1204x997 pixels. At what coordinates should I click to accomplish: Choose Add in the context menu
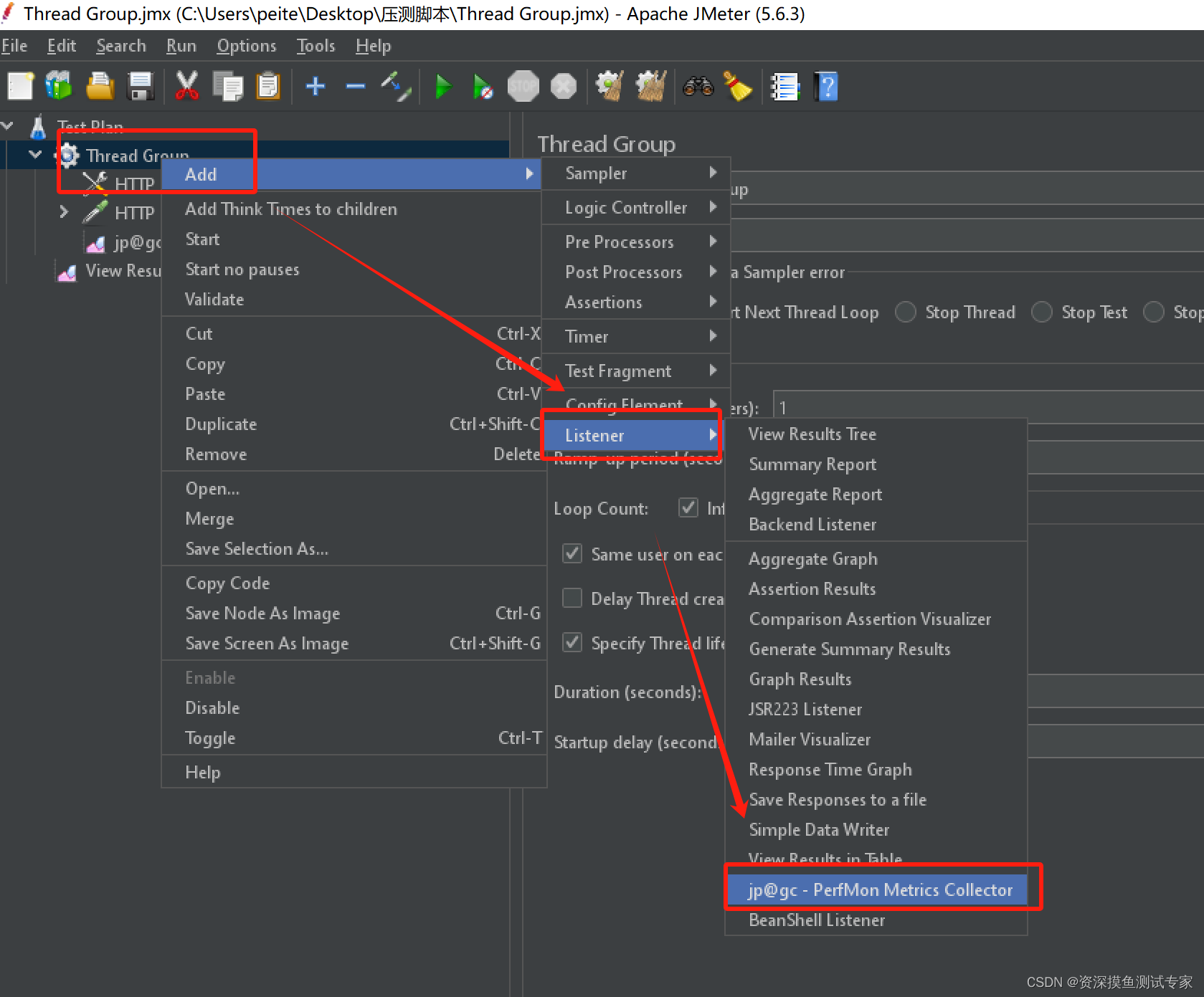351,175
